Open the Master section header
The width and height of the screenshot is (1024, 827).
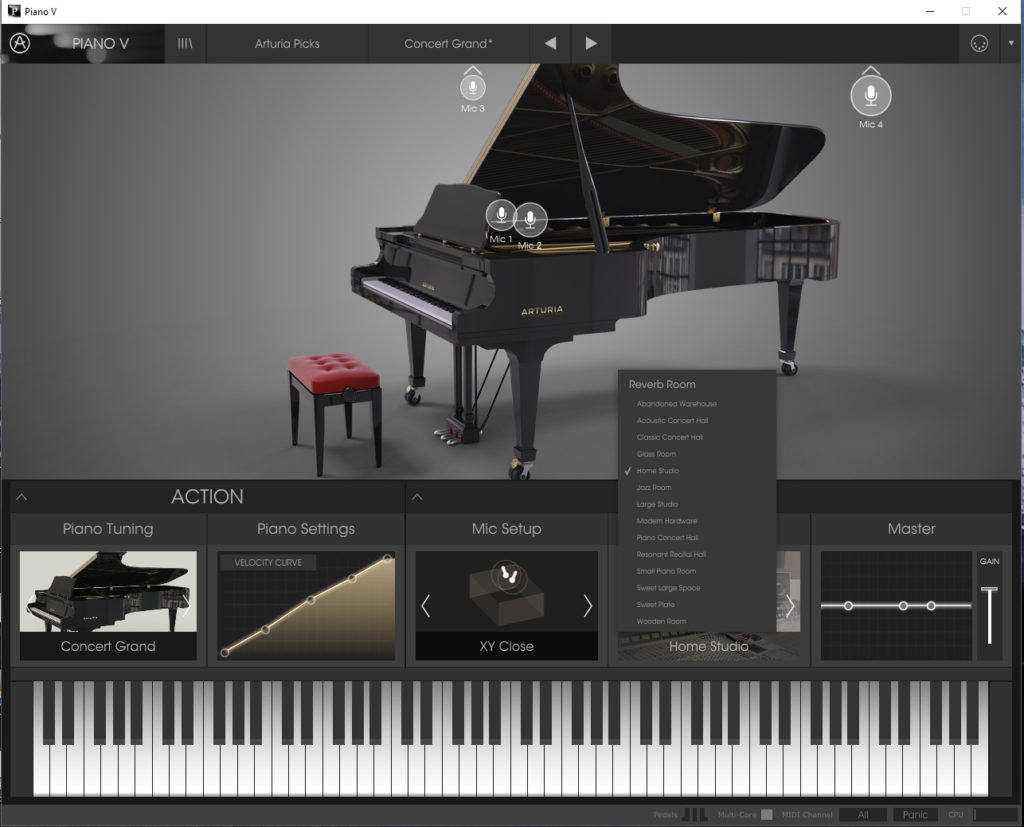click(x=911, y=529)
